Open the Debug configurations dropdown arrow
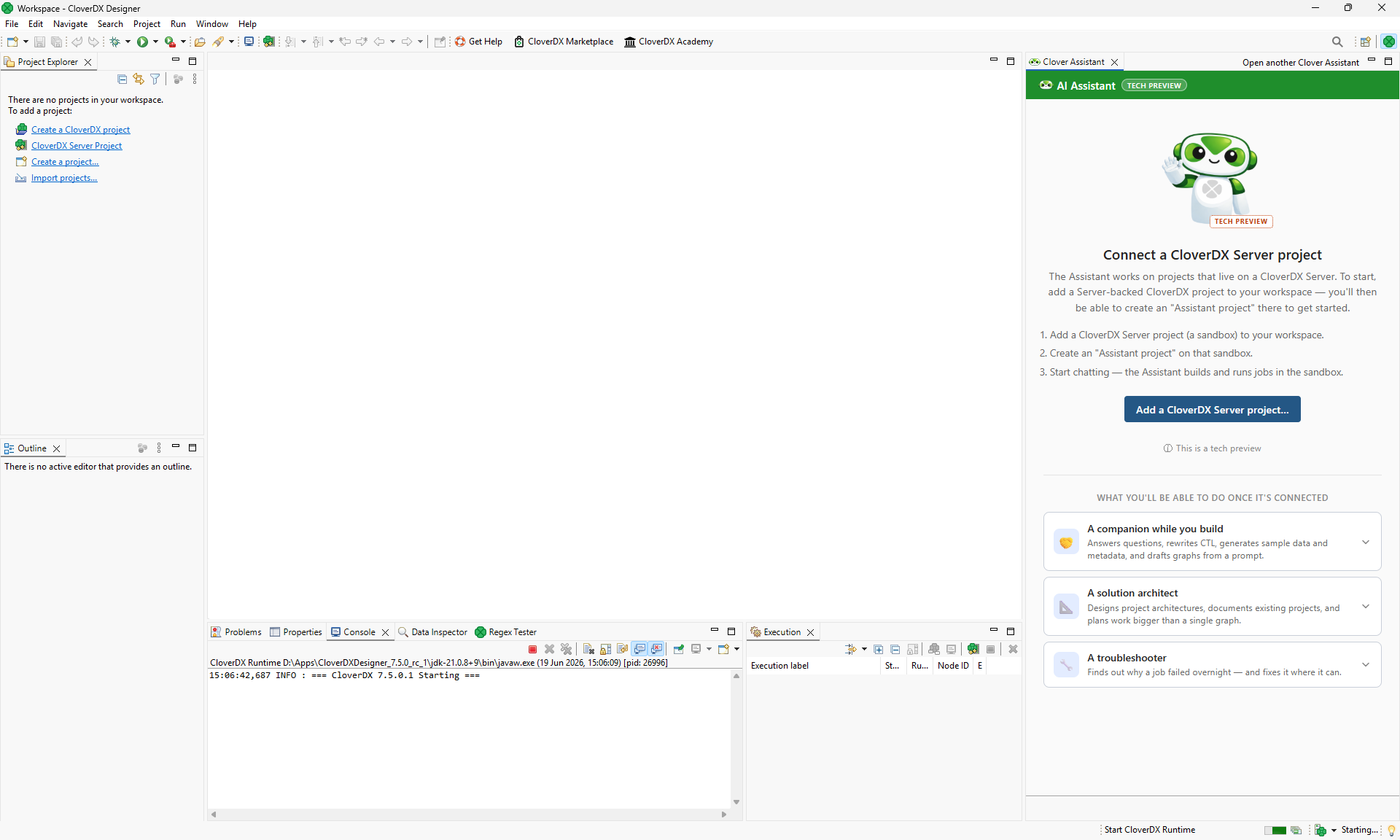 pyautogui.click(x=128, y=42)
